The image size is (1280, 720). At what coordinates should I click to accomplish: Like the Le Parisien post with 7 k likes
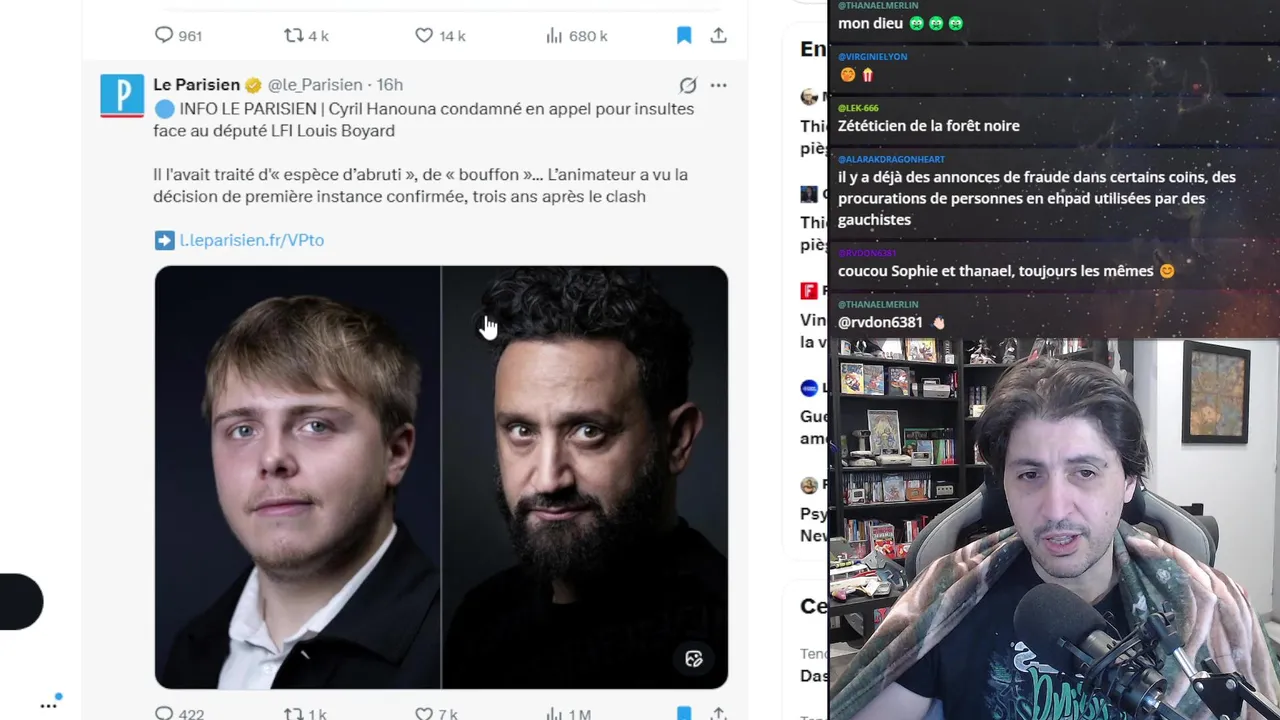[x=437, y=714]
